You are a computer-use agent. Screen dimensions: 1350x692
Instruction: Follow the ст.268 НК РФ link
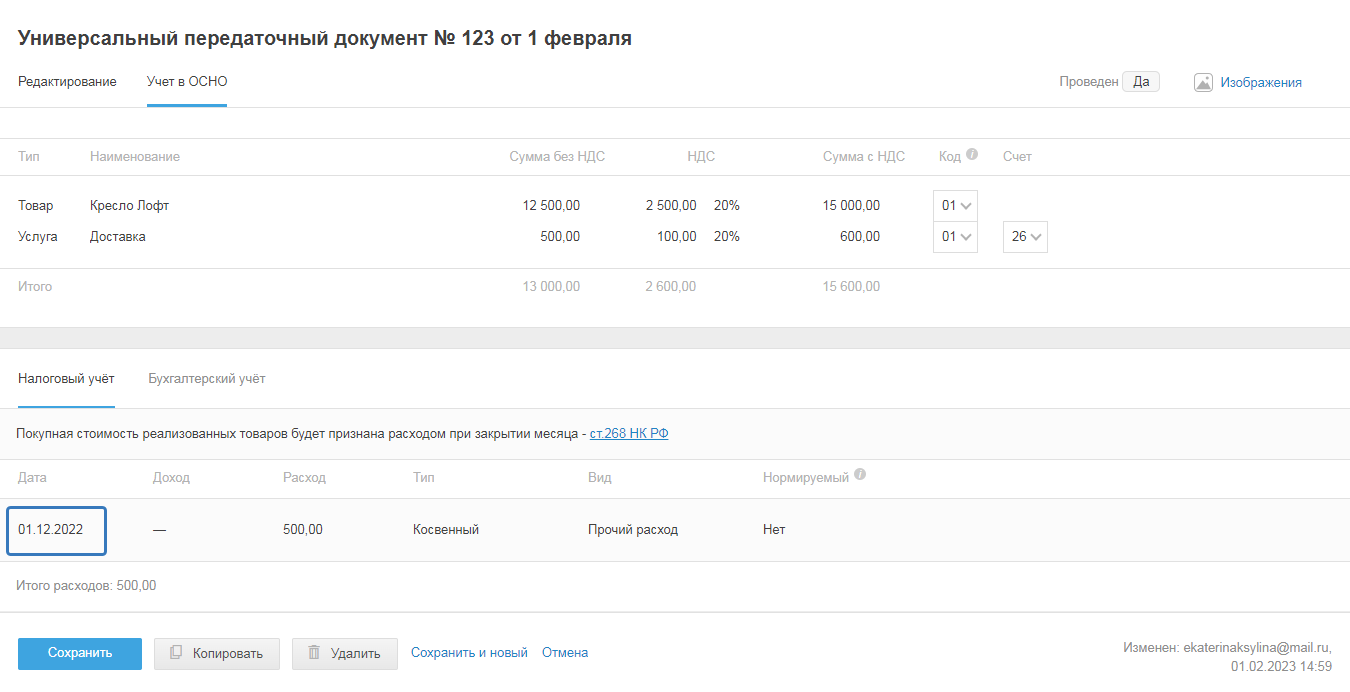pyautogui.click(x=629, y=434)
